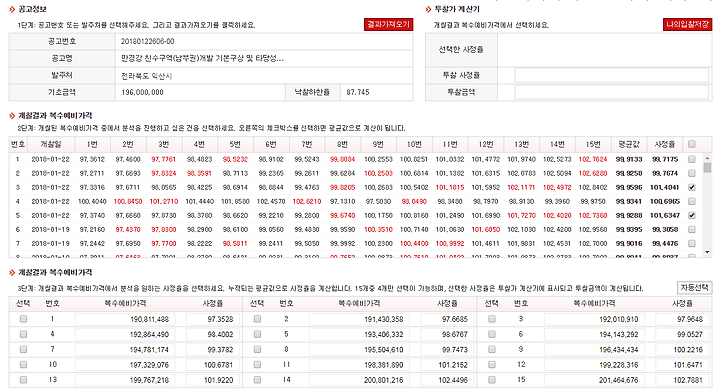
Task: Click the 8번 column header
Action: (x=342, y=144)
